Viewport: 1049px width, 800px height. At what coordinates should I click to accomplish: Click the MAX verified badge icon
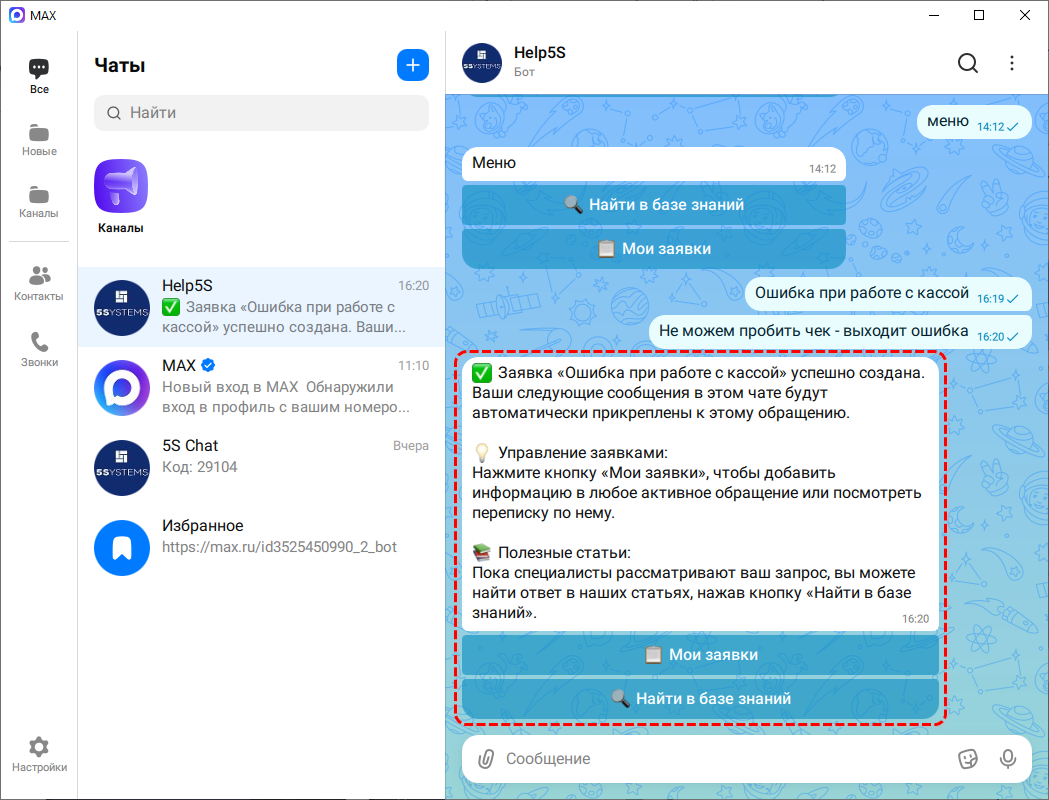point(208,365)
